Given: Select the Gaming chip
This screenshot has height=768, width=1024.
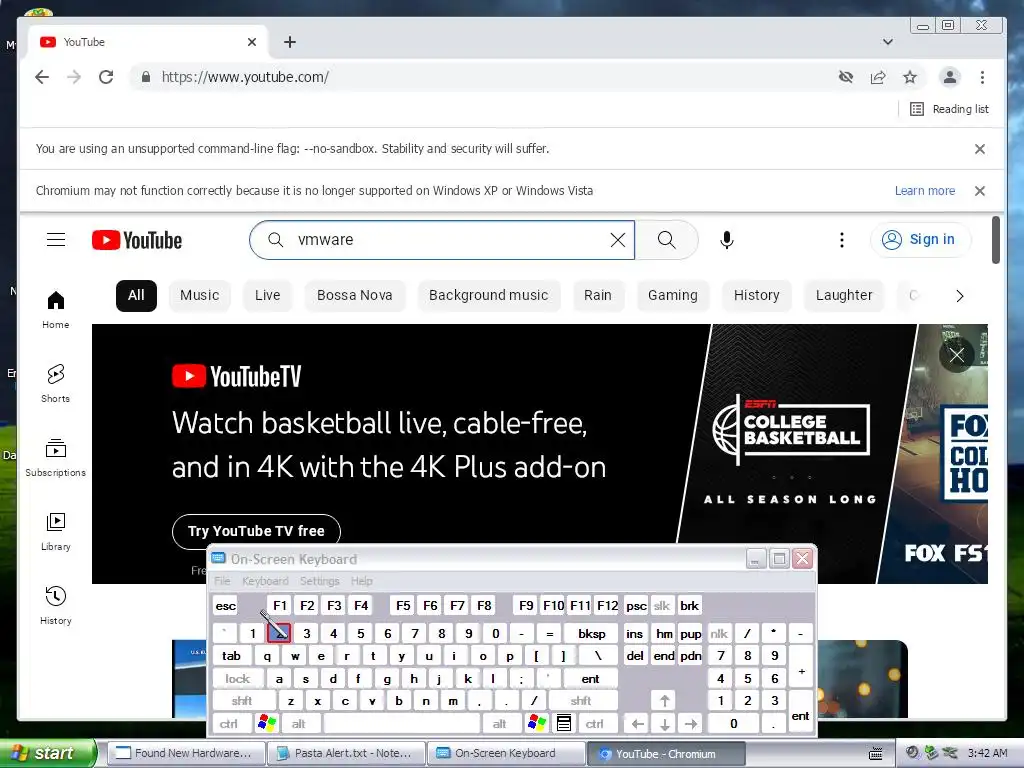Looking at the screenshot, I should [673, 295].
